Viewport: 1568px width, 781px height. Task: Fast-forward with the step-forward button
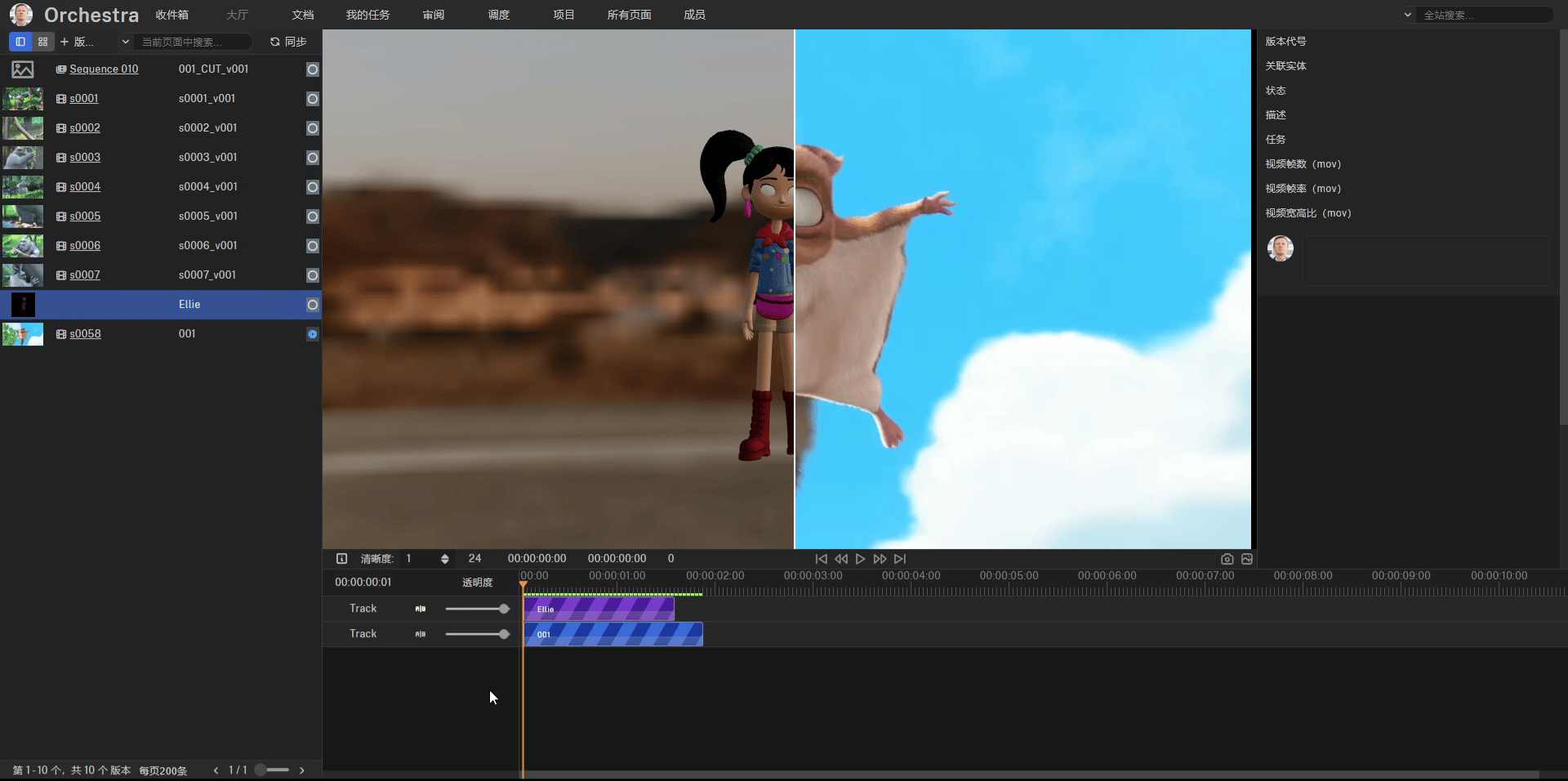(x=880, y=559)
